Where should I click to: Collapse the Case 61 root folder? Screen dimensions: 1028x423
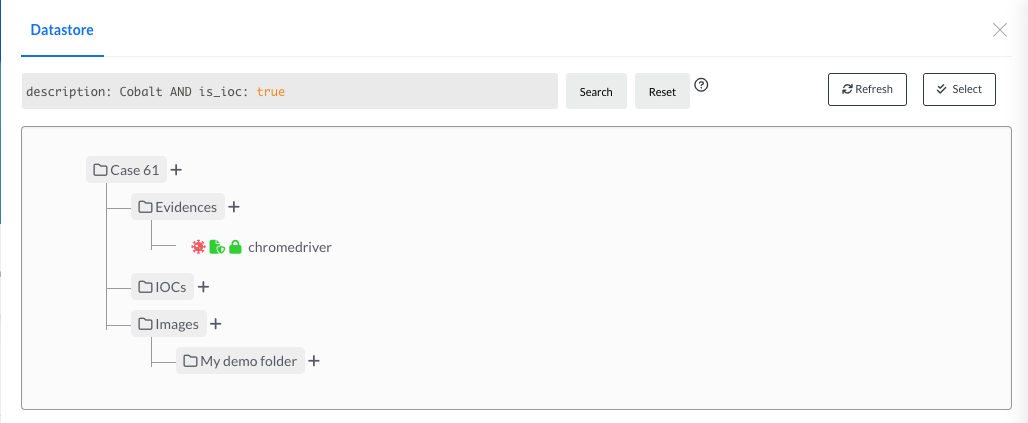click(x=125, y=170)
